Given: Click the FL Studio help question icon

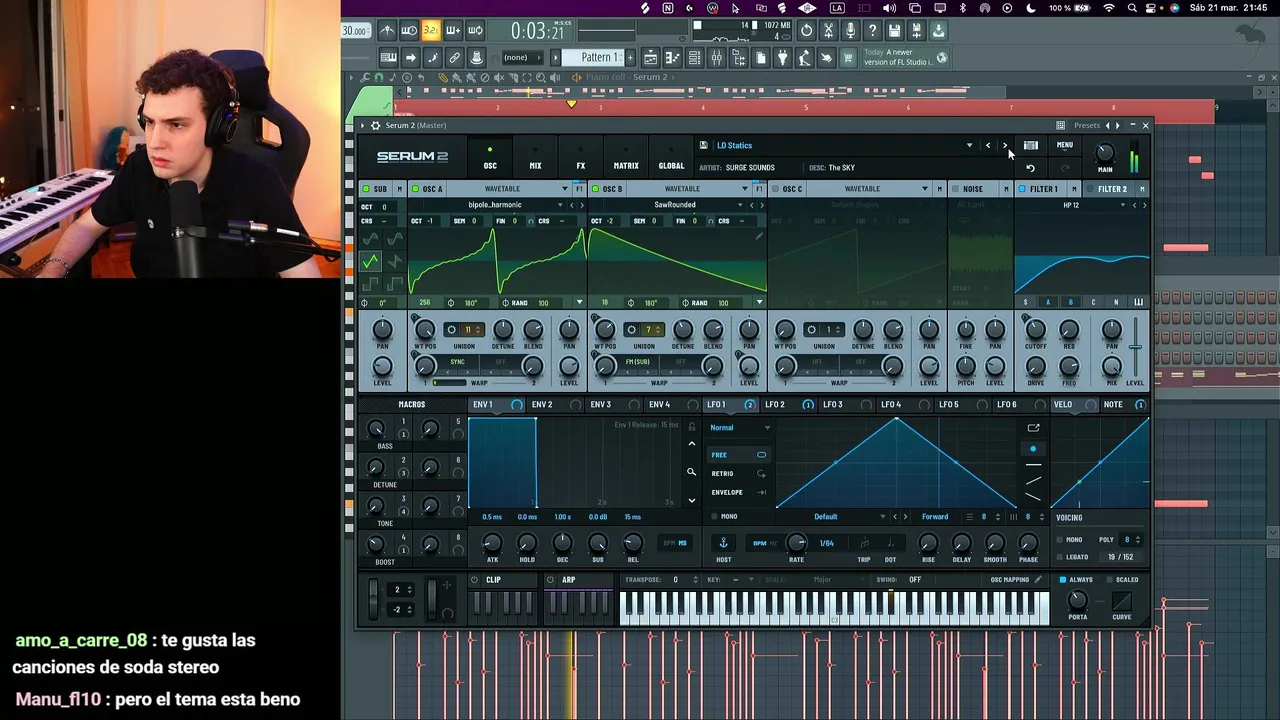Looking at the screenshot, I should 872,31.
